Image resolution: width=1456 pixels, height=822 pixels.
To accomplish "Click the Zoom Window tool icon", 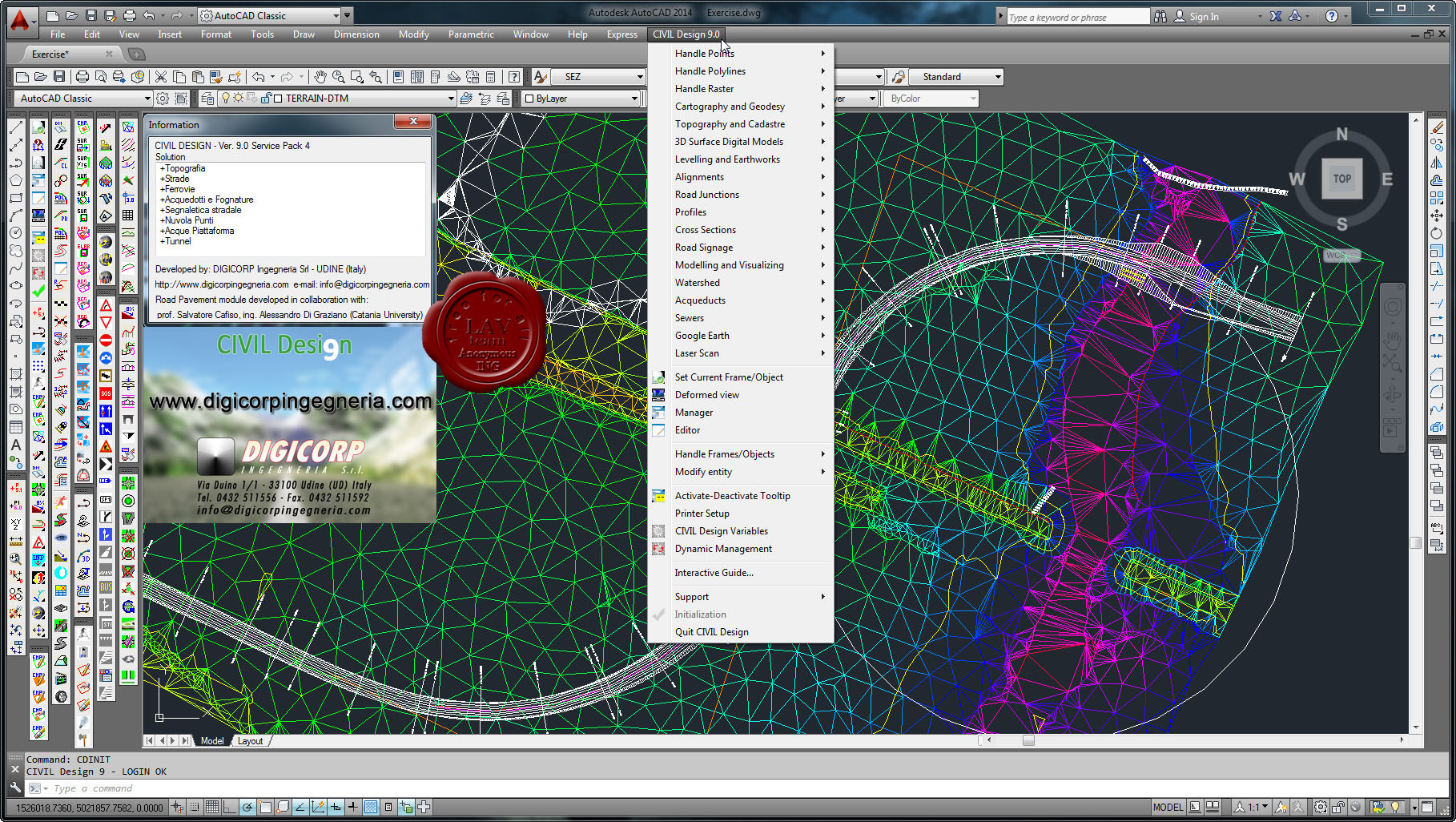I will click(x=357, y=77).
